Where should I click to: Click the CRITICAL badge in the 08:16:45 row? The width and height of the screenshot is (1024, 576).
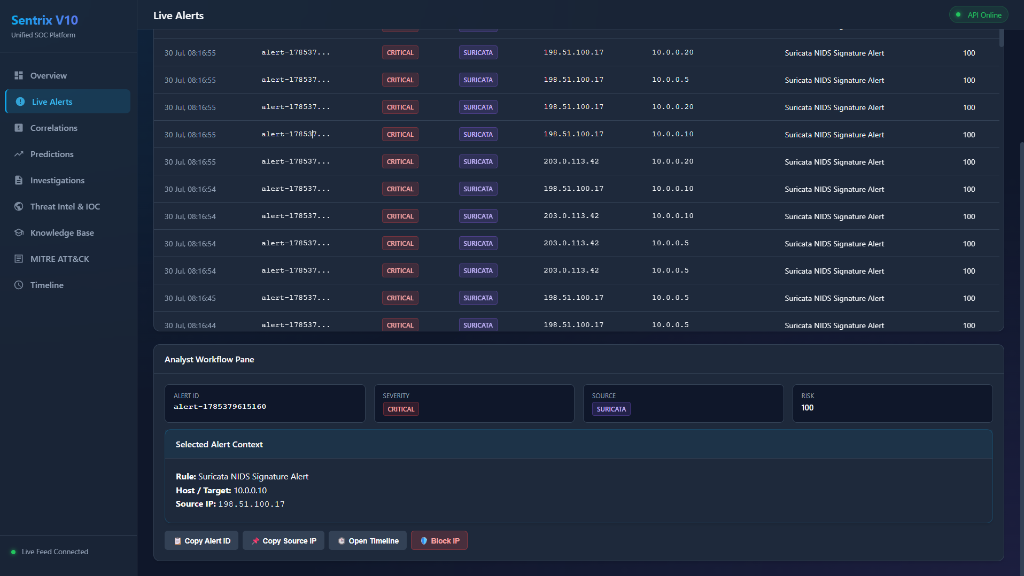click(400, 298)
